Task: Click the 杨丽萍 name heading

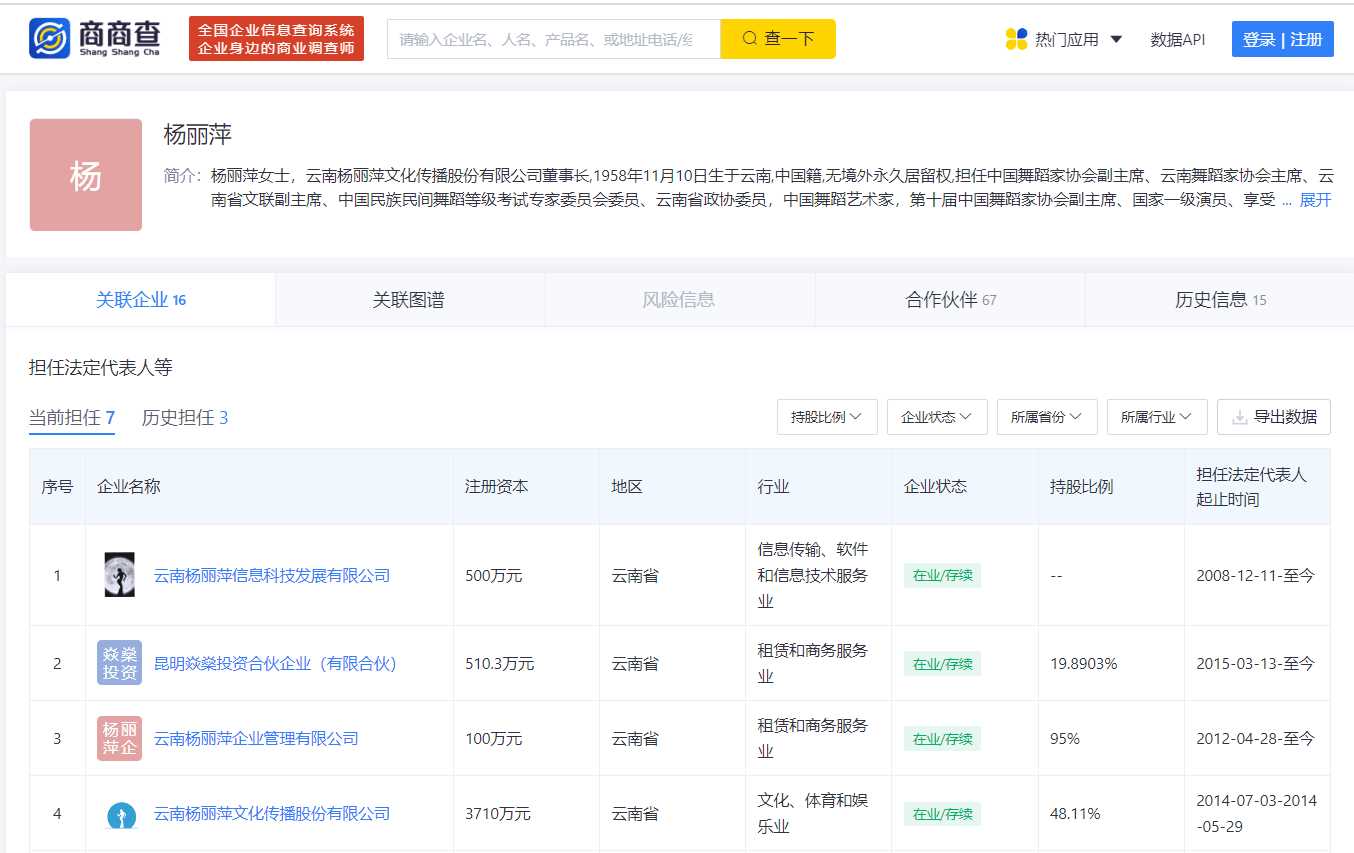Action: tap(198, 135)
